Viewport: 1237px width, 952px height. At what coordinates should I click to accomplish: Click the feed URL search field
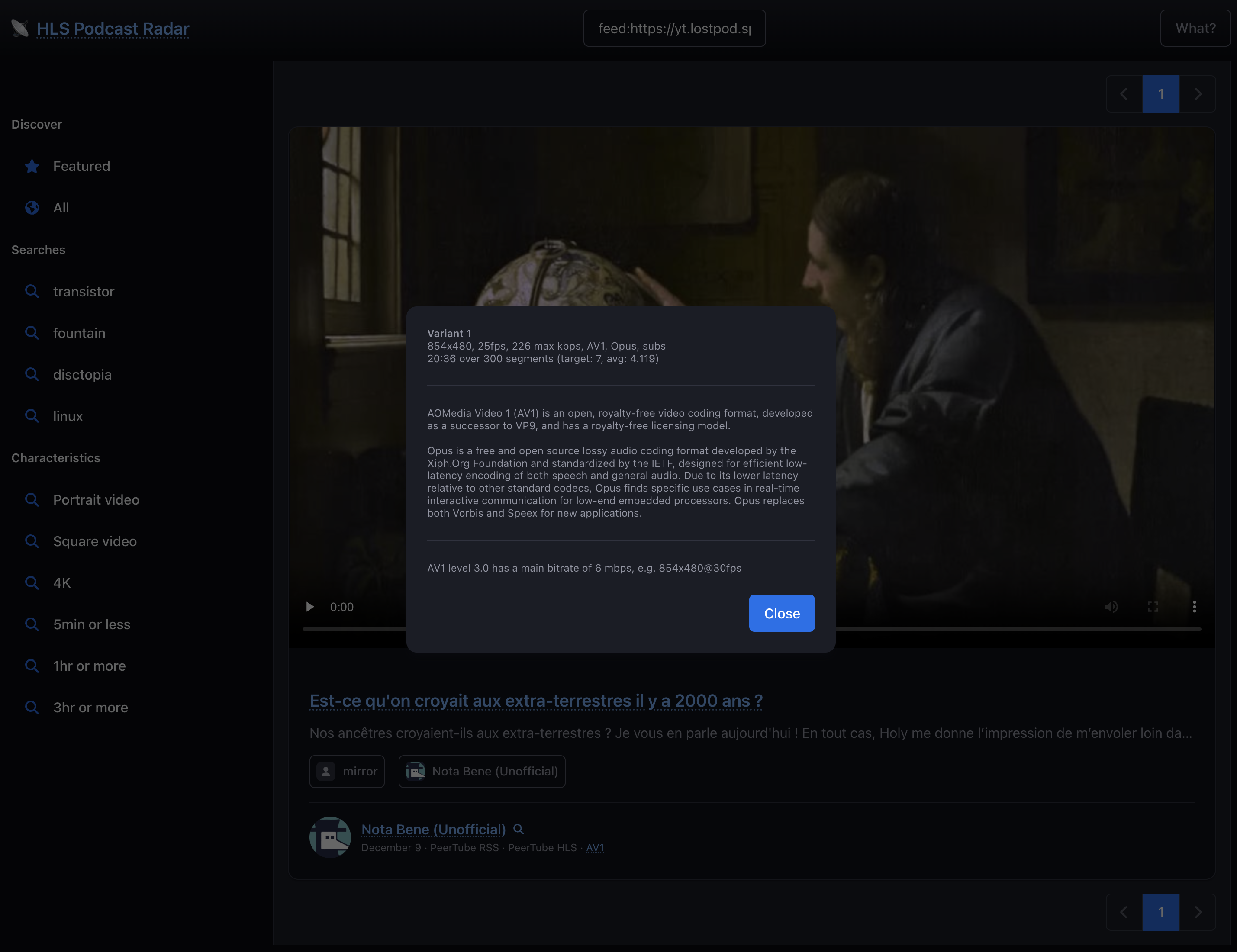coord(674,28)
